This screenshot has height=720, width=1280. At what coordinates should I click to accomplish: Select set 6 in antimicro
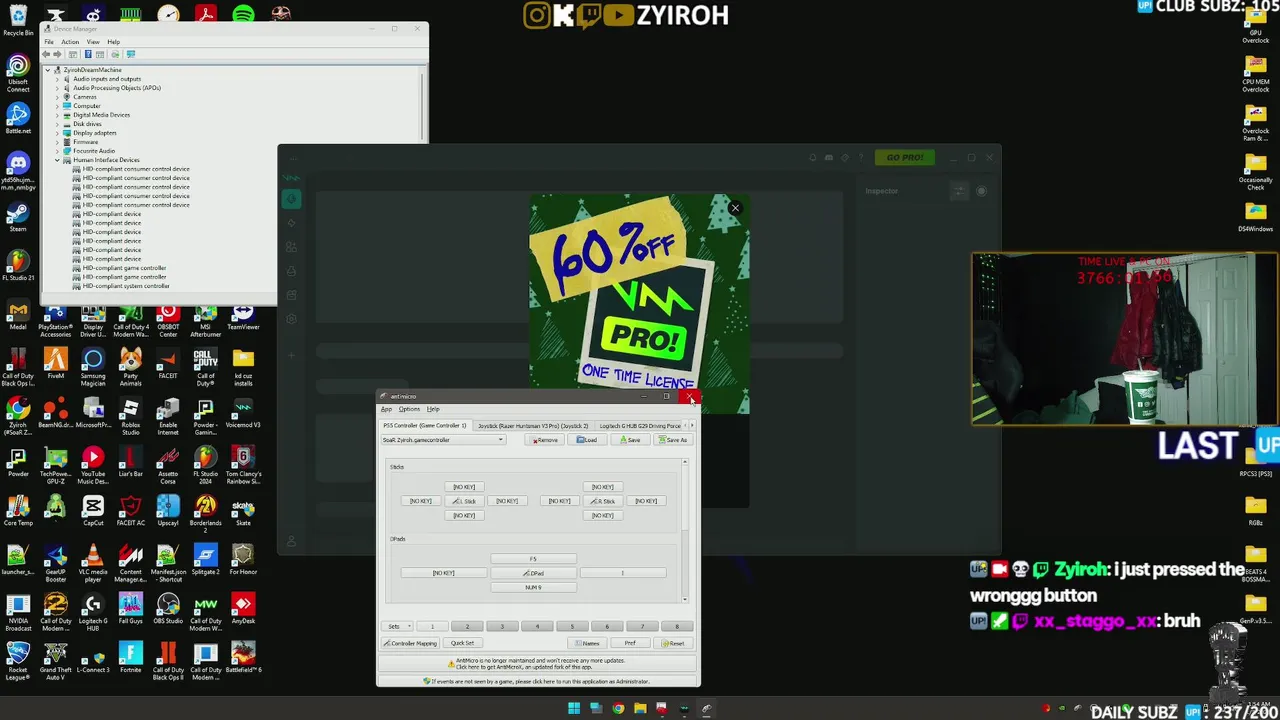point(607,626)
